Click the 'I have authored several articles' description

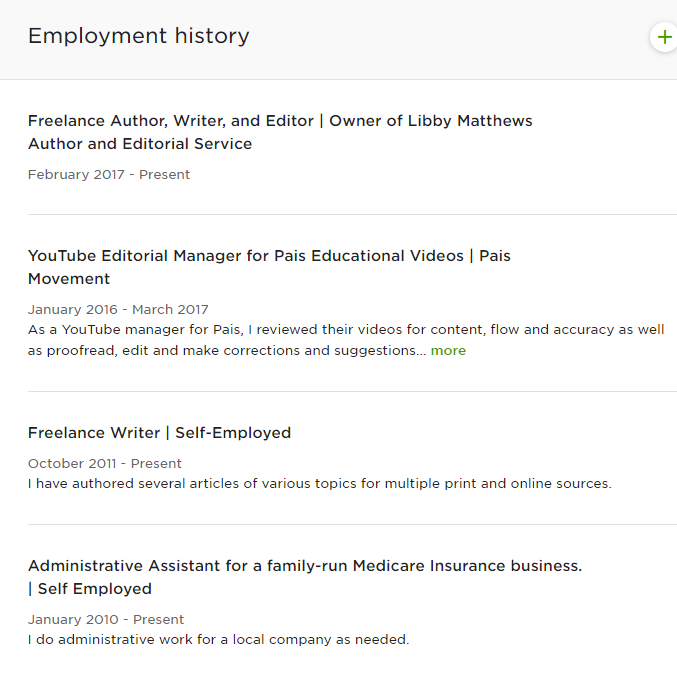319,484
